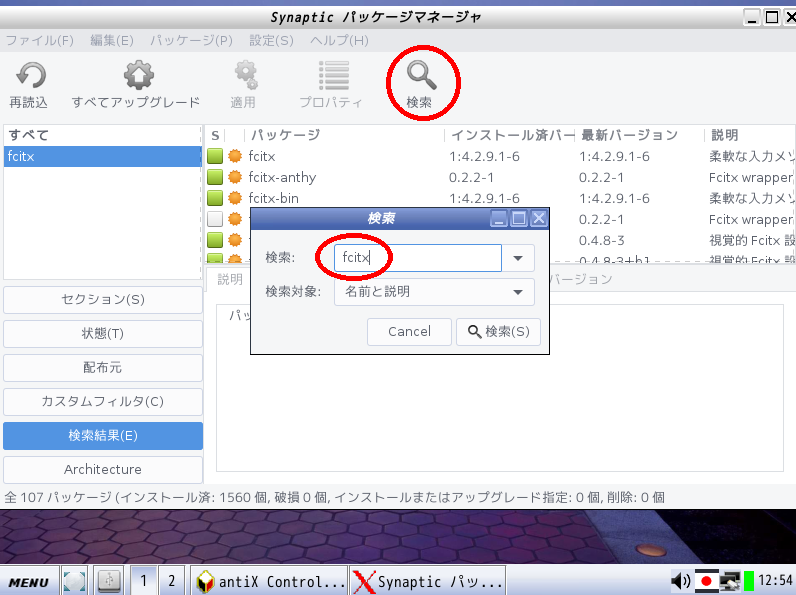The image size is (796, 595).
Task: Click the 再読込 reload toolbar icon
Action: pos(30,76)
